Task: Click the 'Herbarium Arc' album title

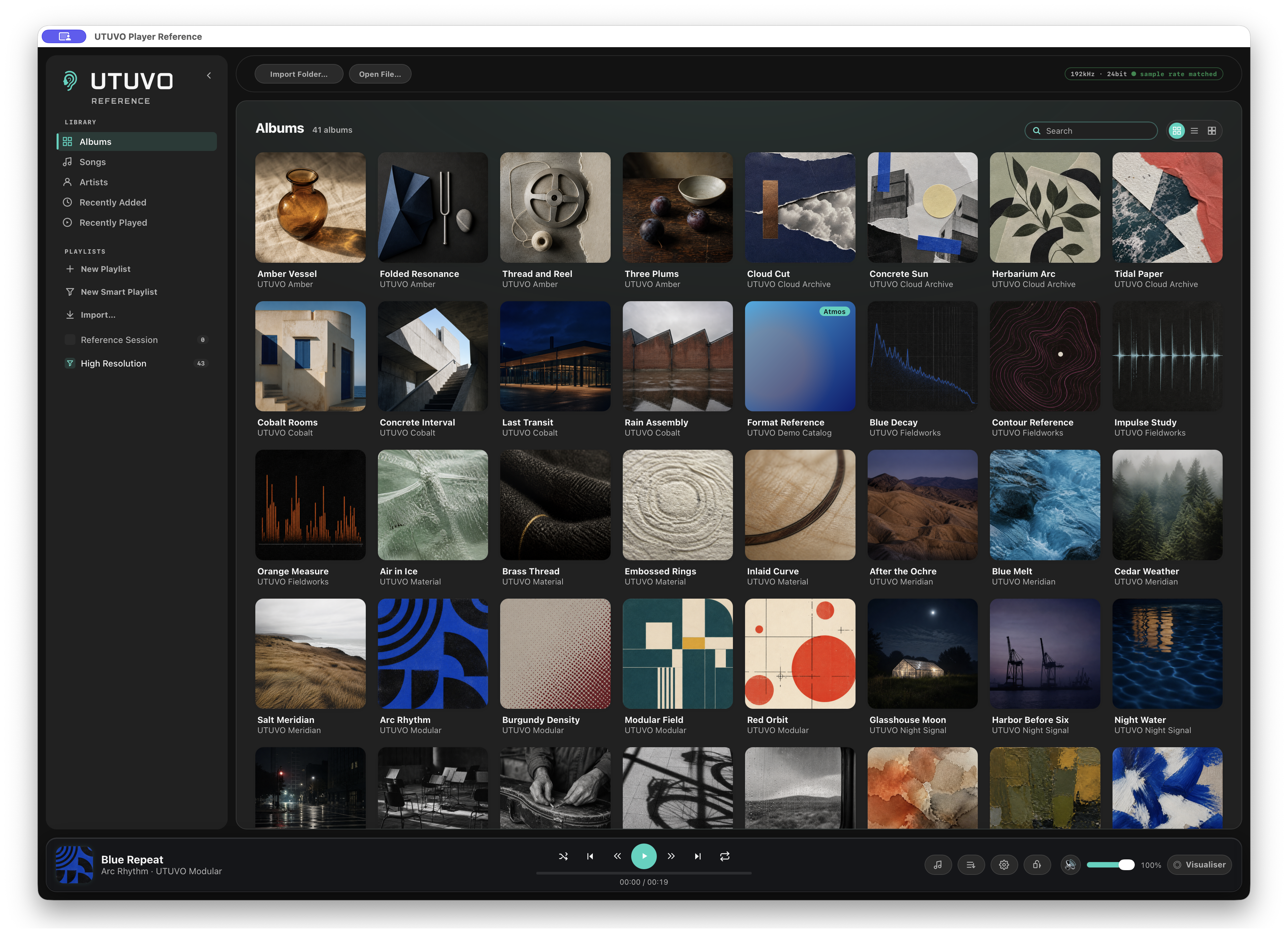Action: 1023,274
